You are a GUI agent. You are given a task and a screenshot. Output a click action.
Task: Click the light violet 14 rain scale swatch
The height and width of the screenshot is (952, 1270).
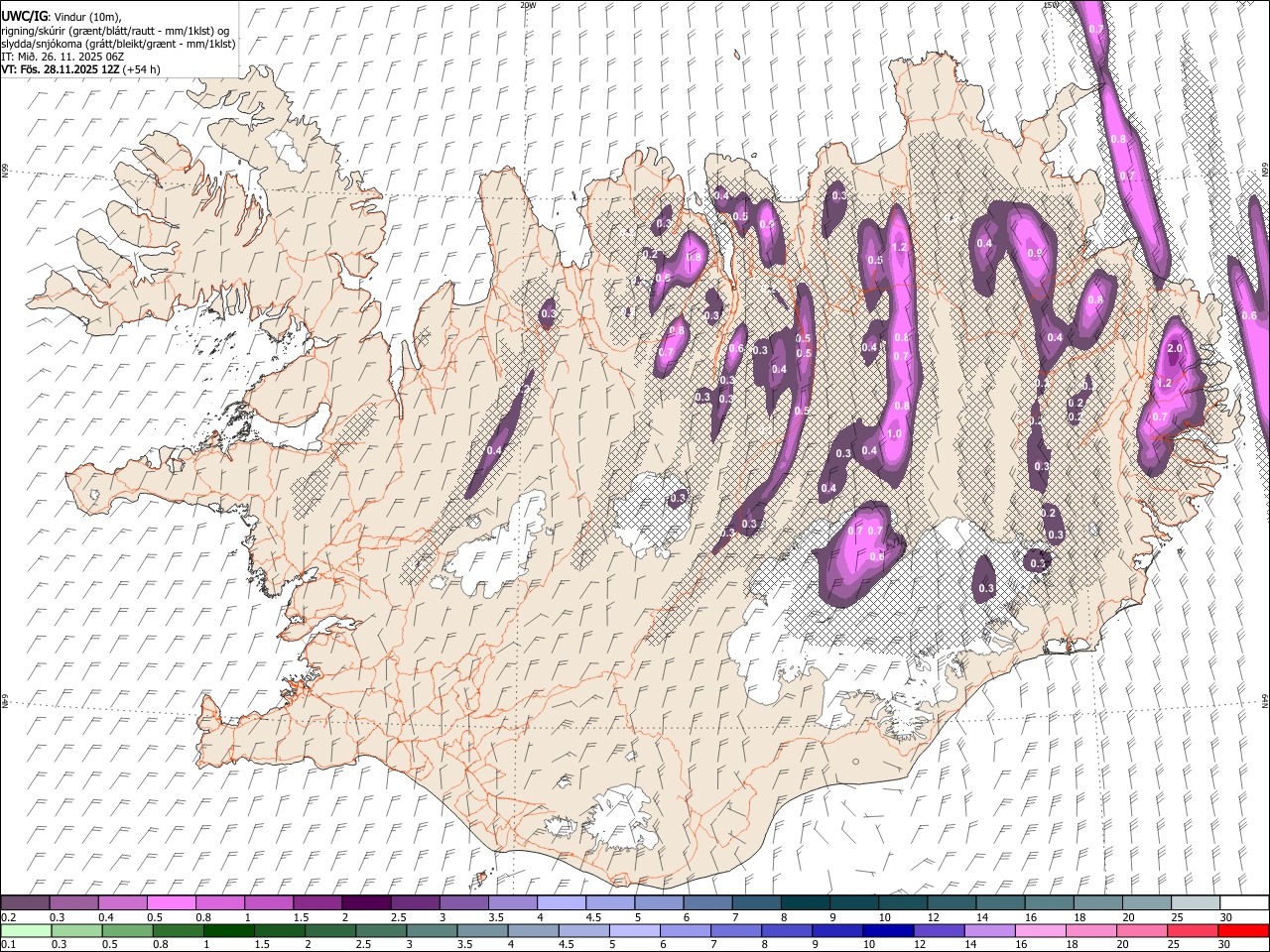[990, 930]
